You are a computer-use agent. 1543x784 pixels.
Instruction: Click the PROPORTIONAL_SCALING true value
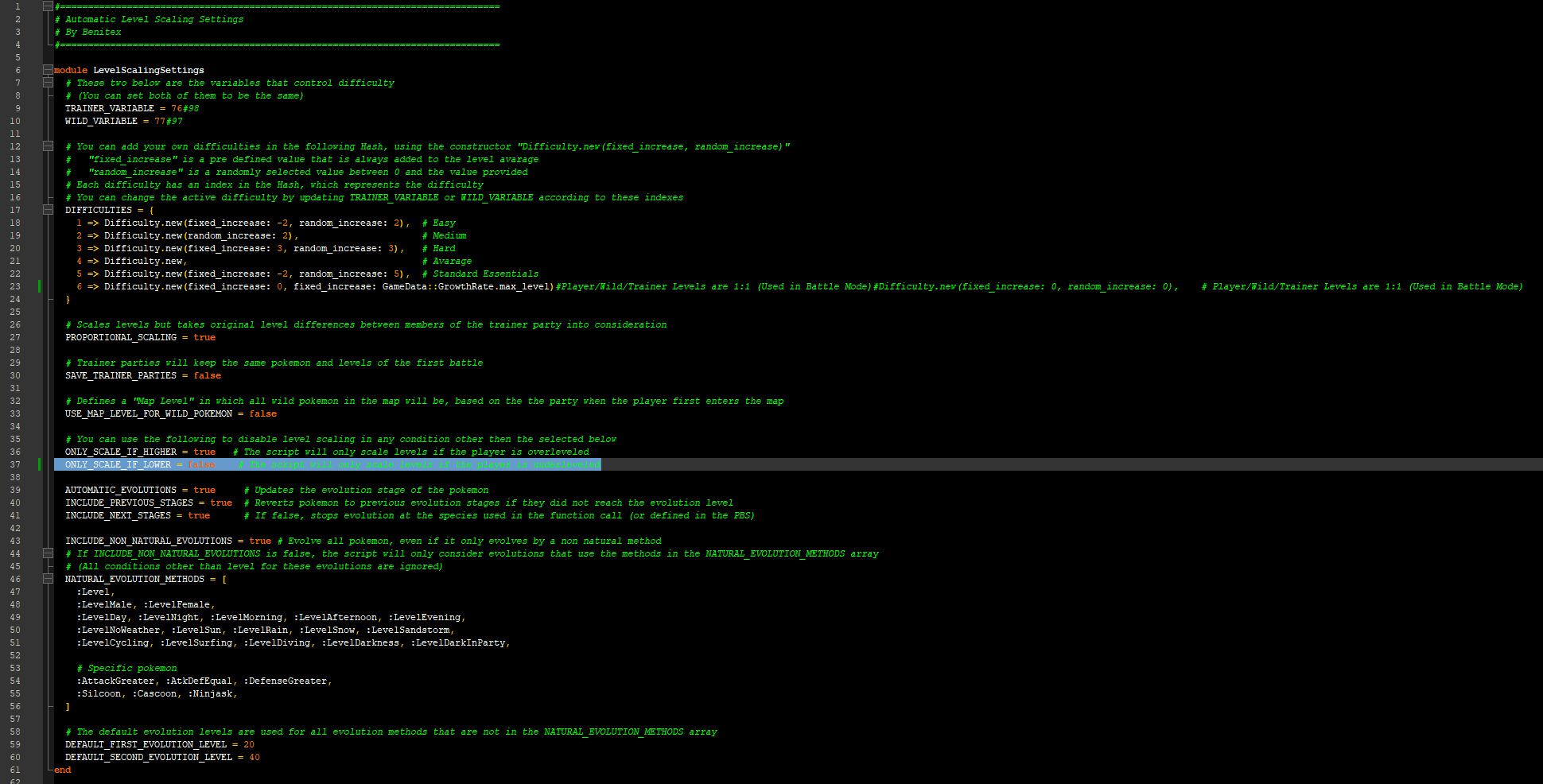(x=204, y=337)
